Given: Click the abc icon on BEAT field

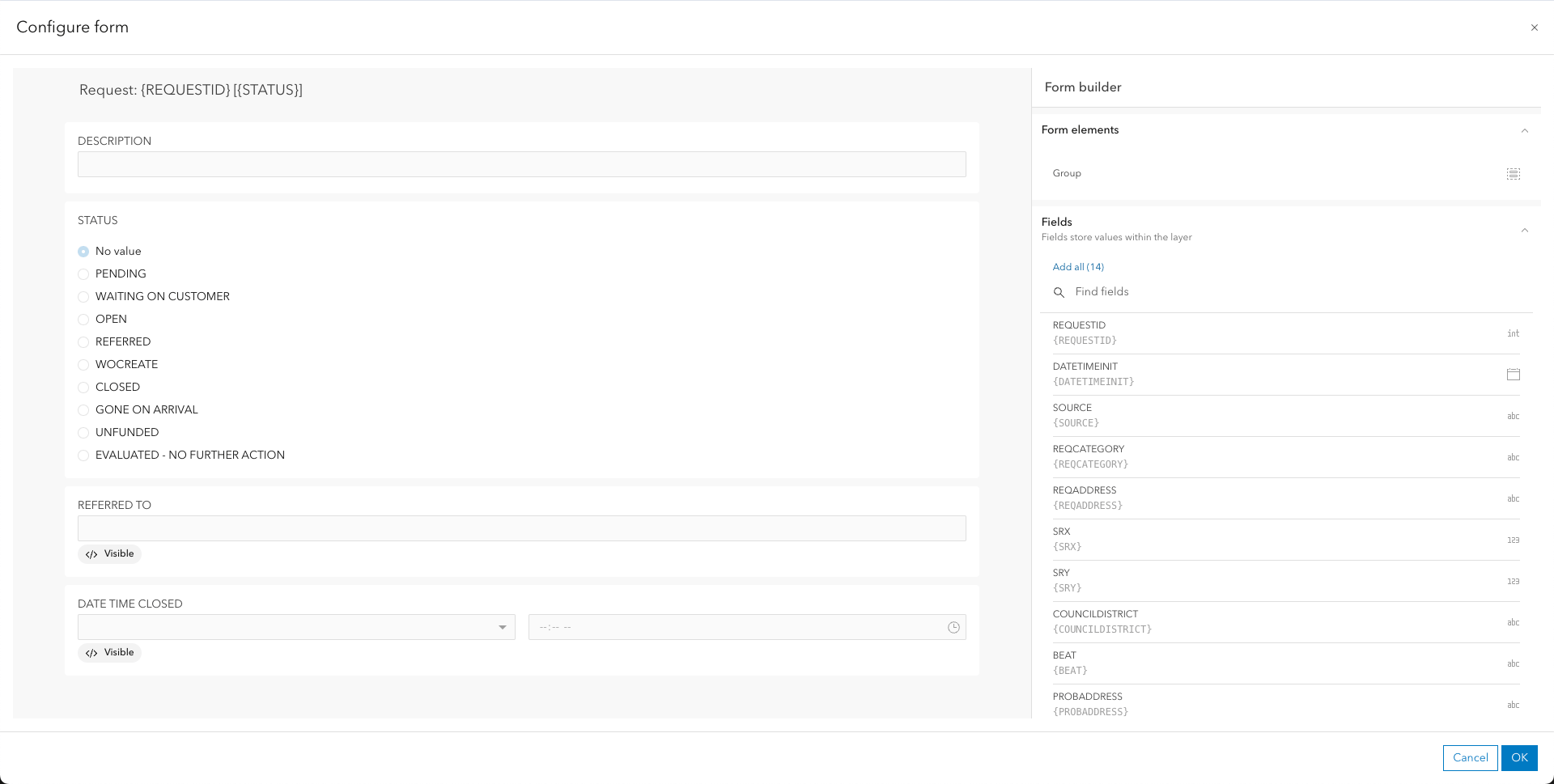Looking at the screenshot, I should tap(1514, 663).
